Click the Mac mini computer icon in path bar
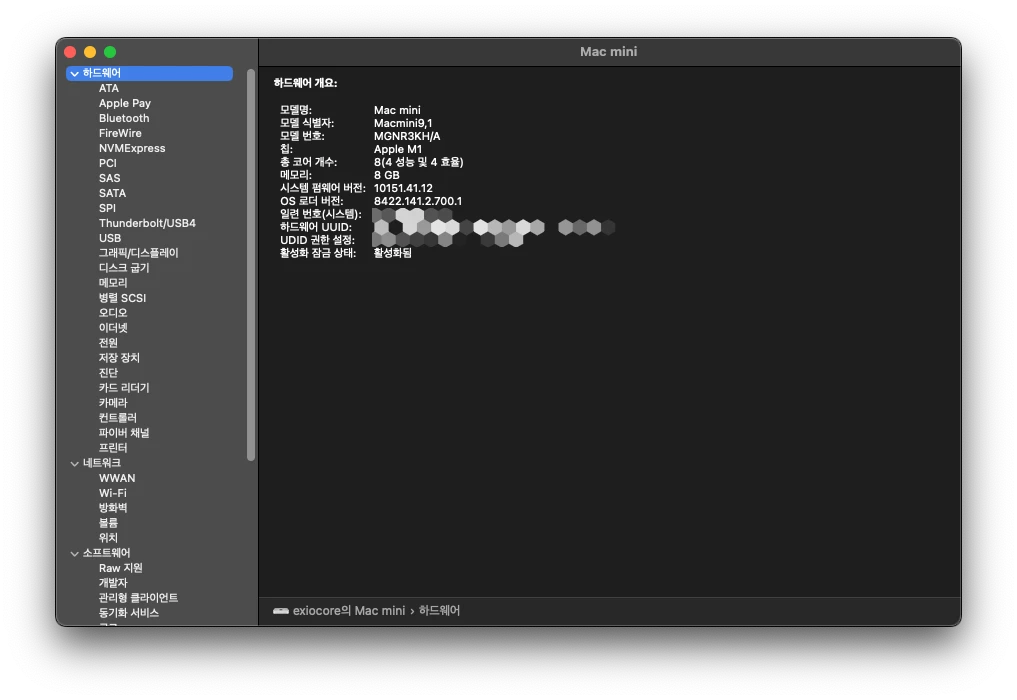The width and height of the screenshot is (1017, 700). 281,611
